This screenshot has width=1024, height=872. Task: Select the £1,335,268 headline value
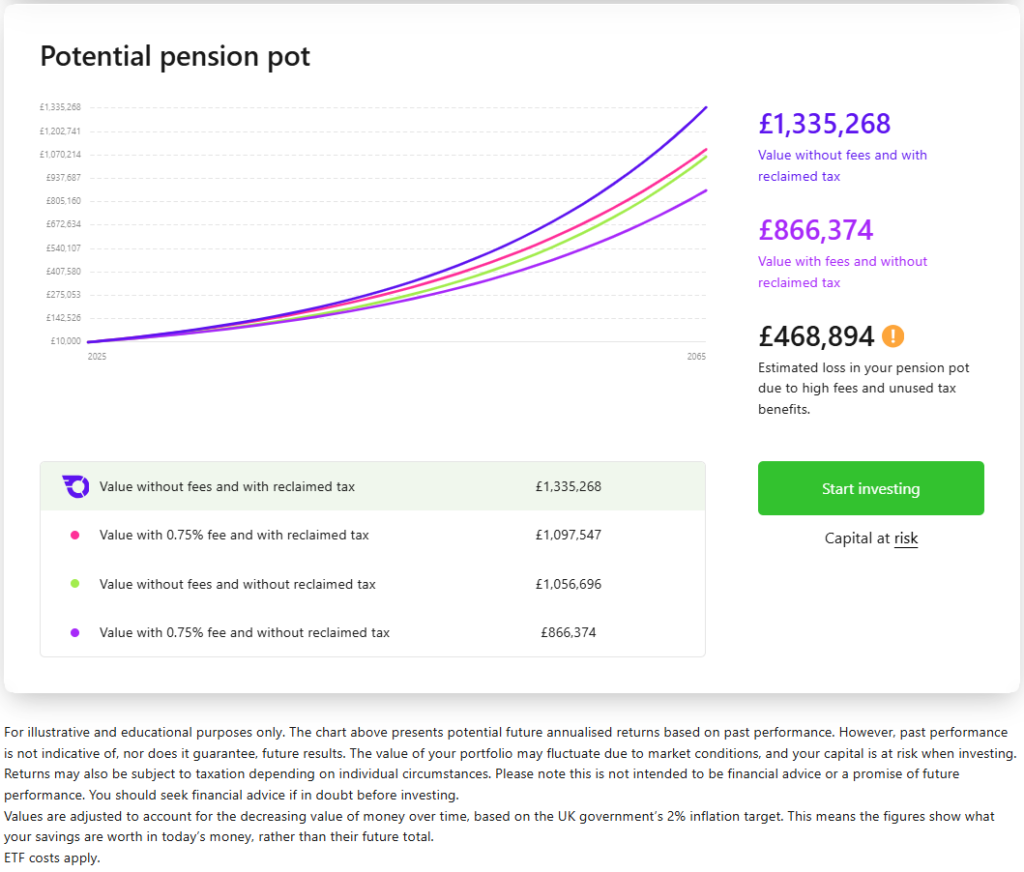pos(824,124)
